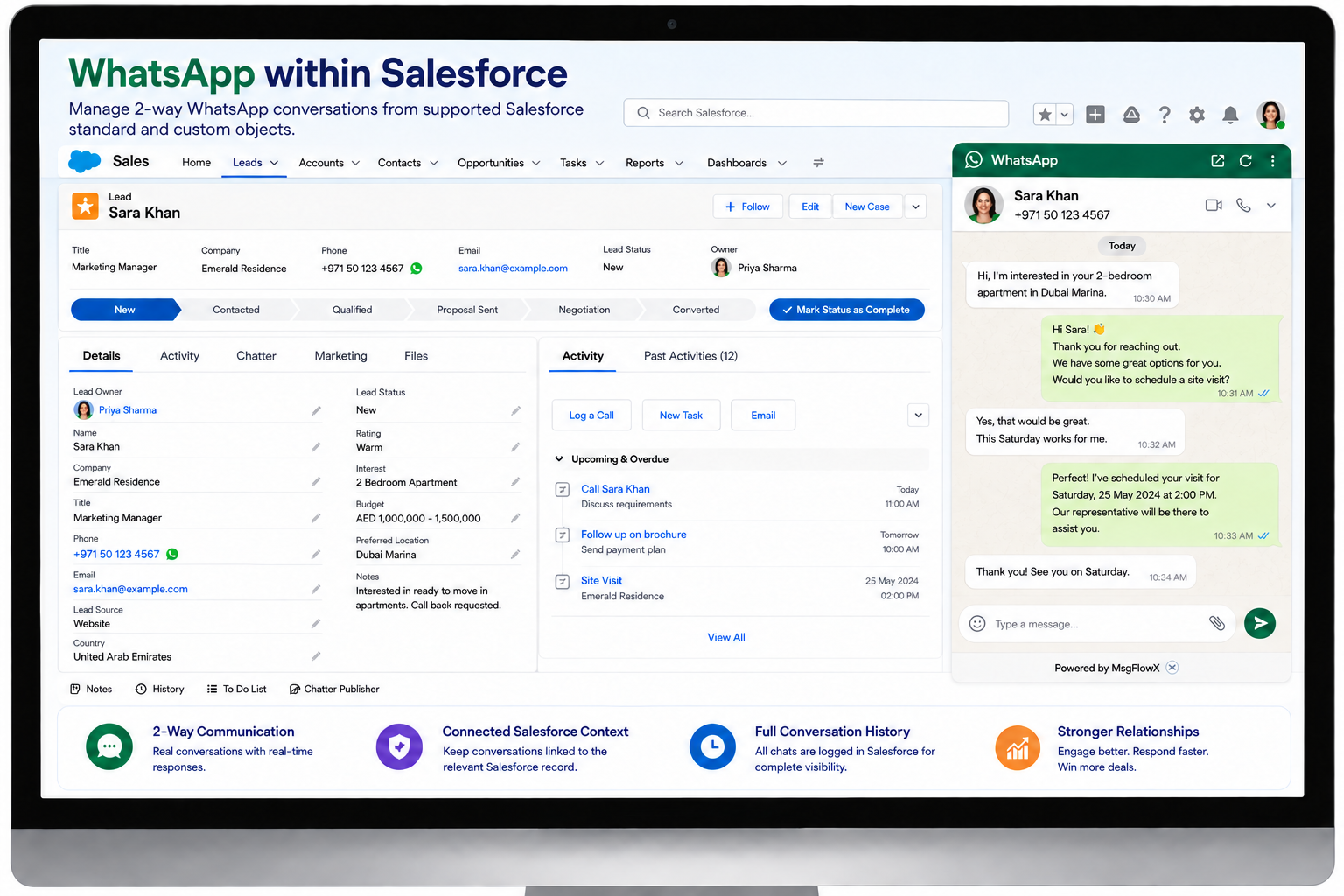Open the activity actions dropdown beside Email
Image resolution: width=1344 pixels, height=896 pixels.
tap(918, 416)
